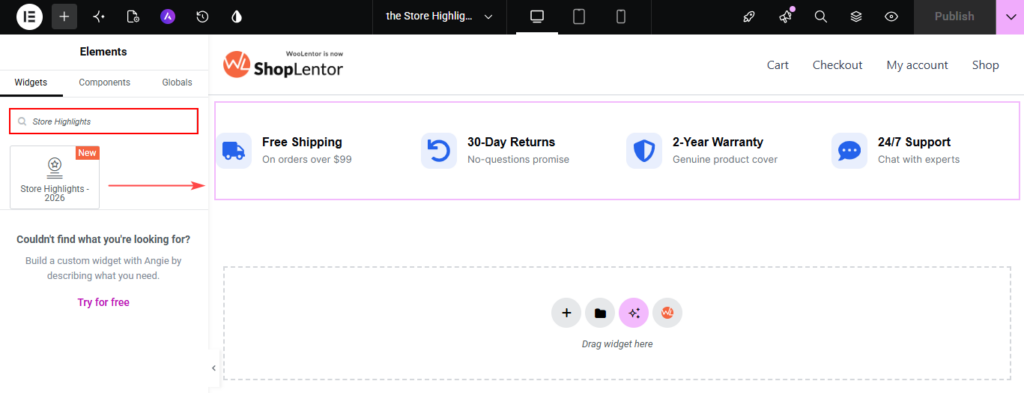Image resolution: width=1024 pixels, height=393 pixels.
Task: Select the Store Highlights - 2026 widget
Action: click(55, 178)
